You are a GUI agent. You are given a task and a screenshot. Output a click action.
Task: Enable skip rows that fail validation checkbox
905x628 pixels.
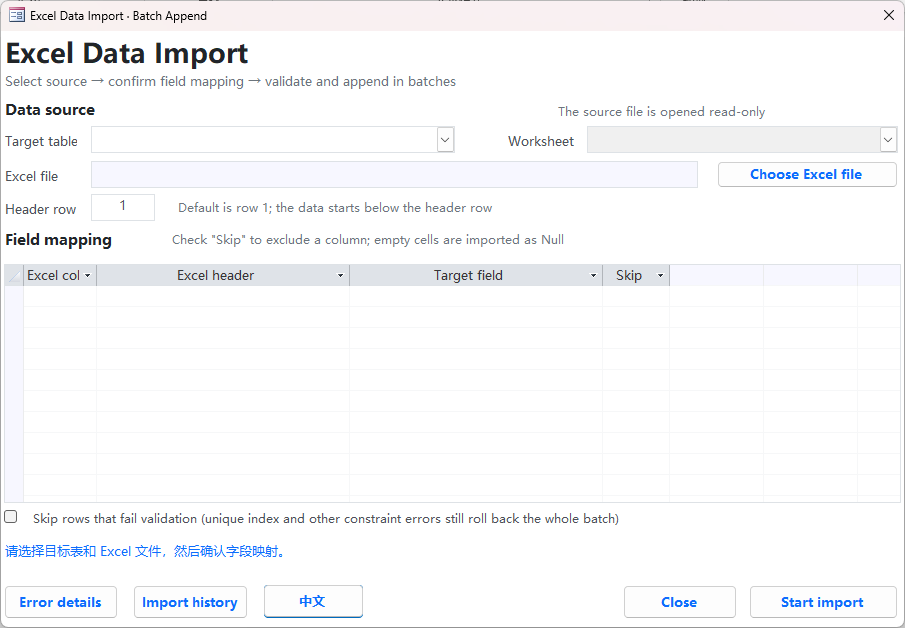click(11, 517)
